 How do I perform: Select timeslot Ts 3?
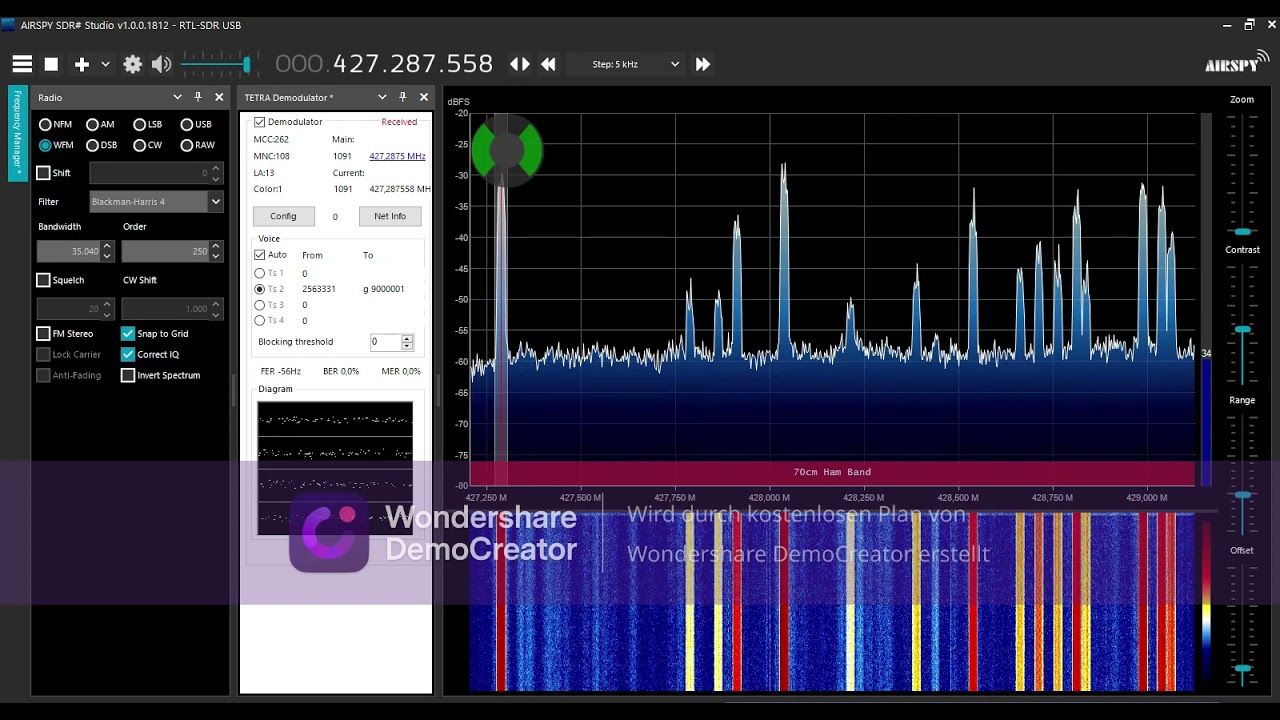click(260, 305)
